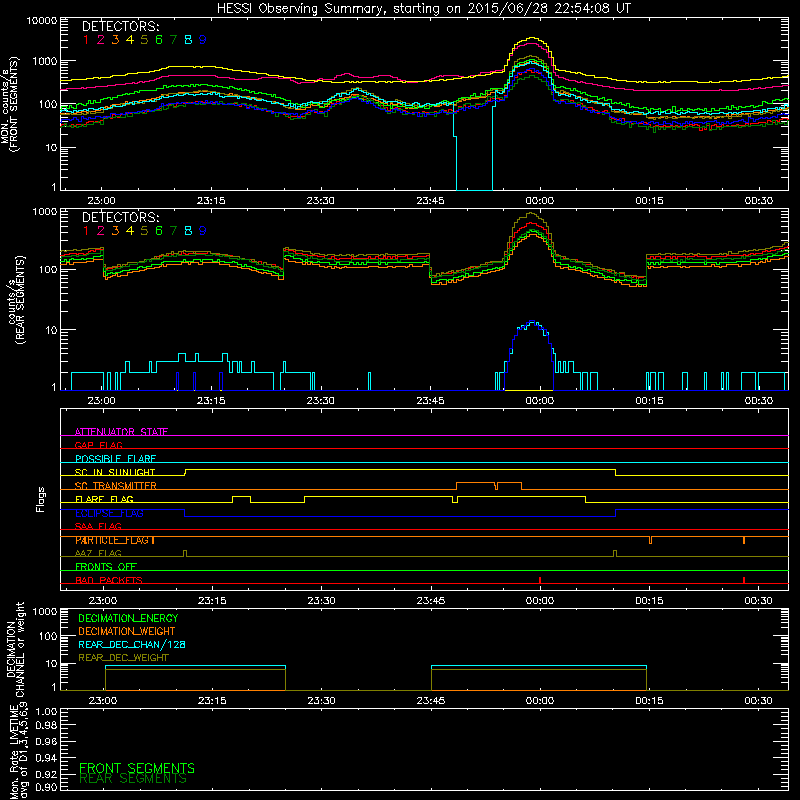Click the 0.90 tick on livetime axis

pos(46,787)
